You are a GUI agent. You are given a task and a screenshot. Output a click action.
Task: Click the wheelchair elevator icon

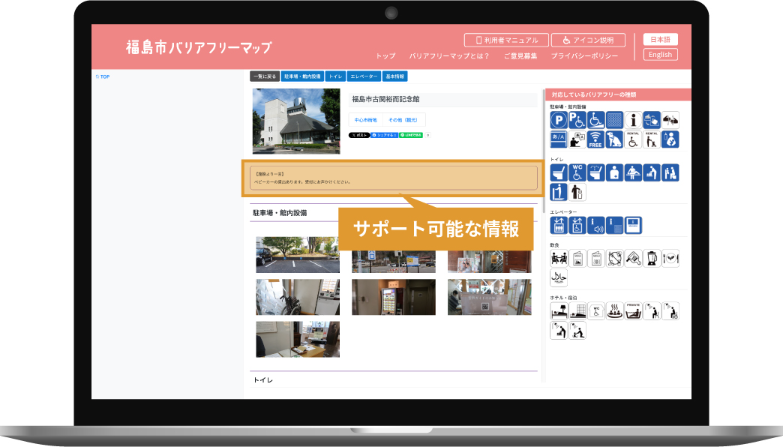pos(577,225)
